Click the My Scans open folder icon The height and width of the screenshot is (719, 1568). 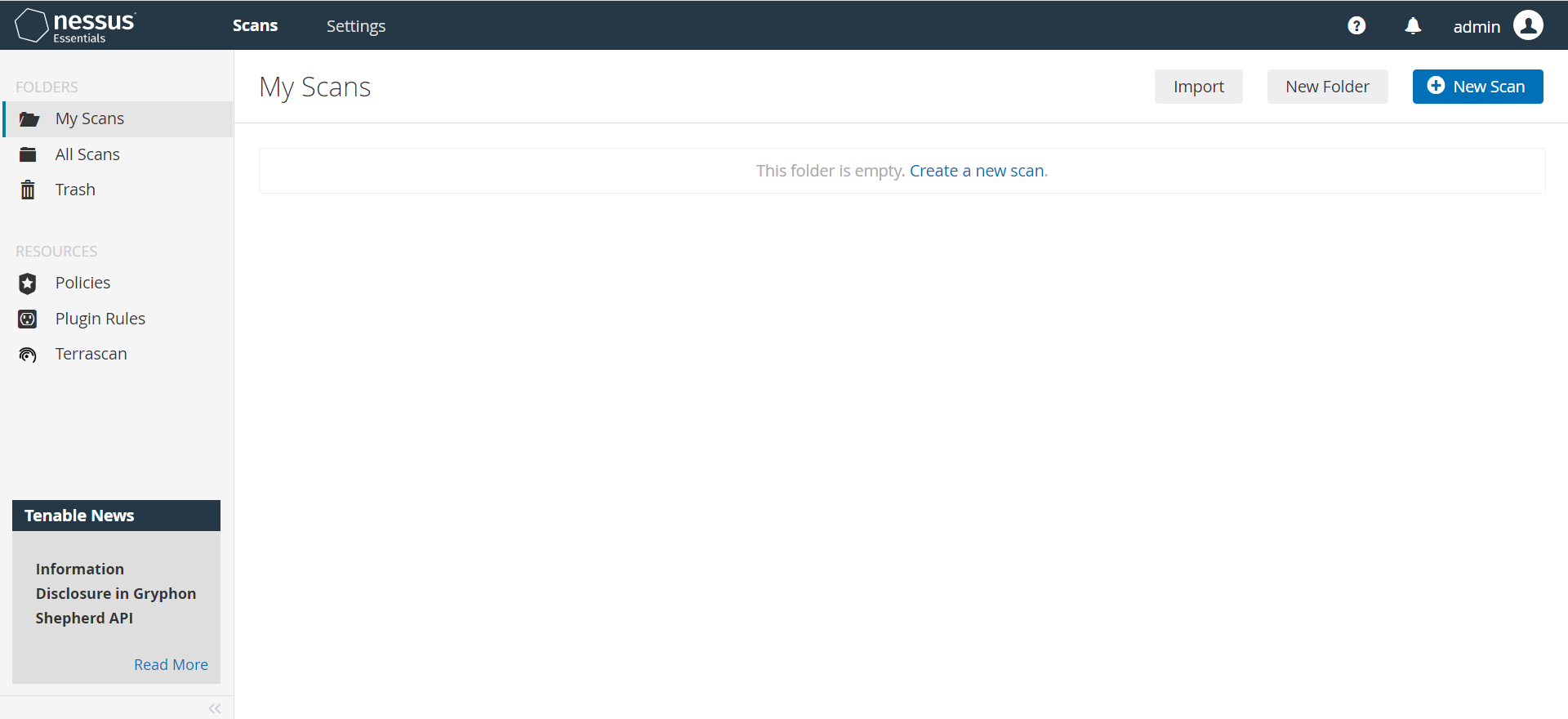pyautogui.click(x=29, y=119)
